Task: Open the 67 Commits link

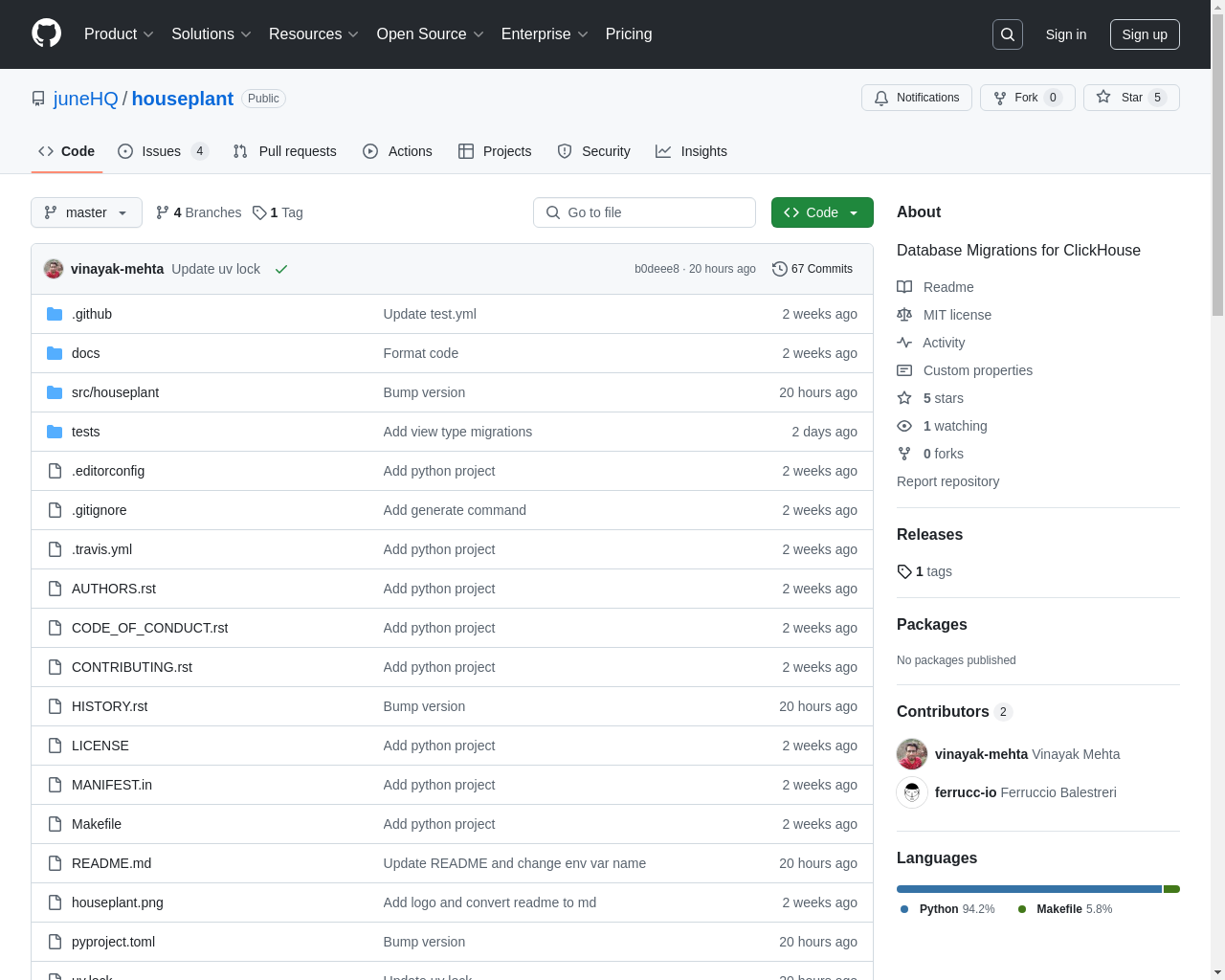Action: tap(813, 269)
